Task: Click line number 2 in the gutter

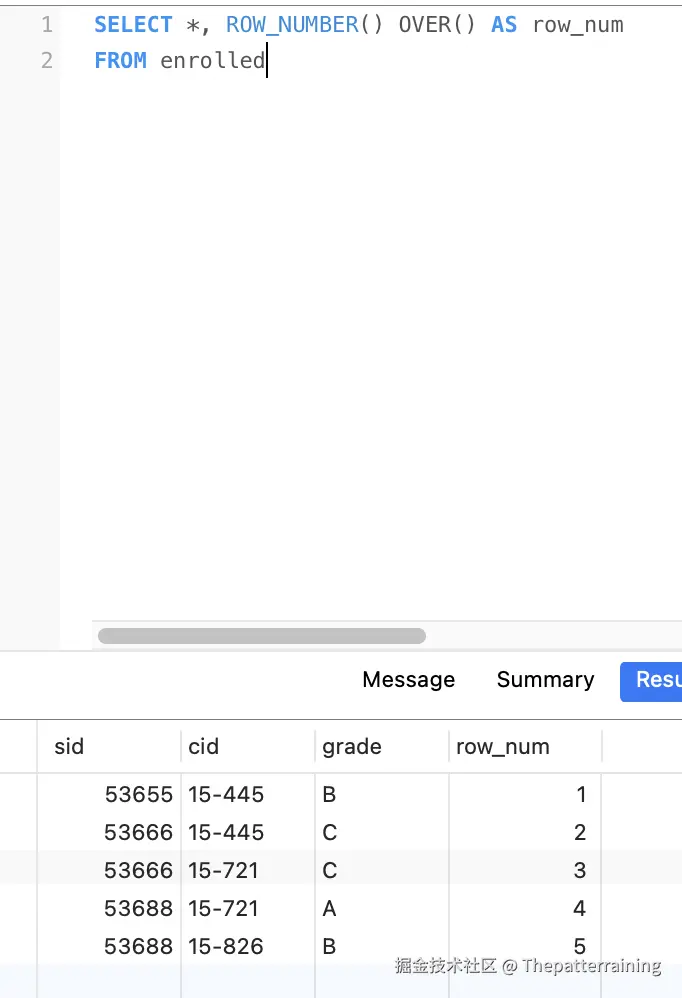Action: (46, 60)
